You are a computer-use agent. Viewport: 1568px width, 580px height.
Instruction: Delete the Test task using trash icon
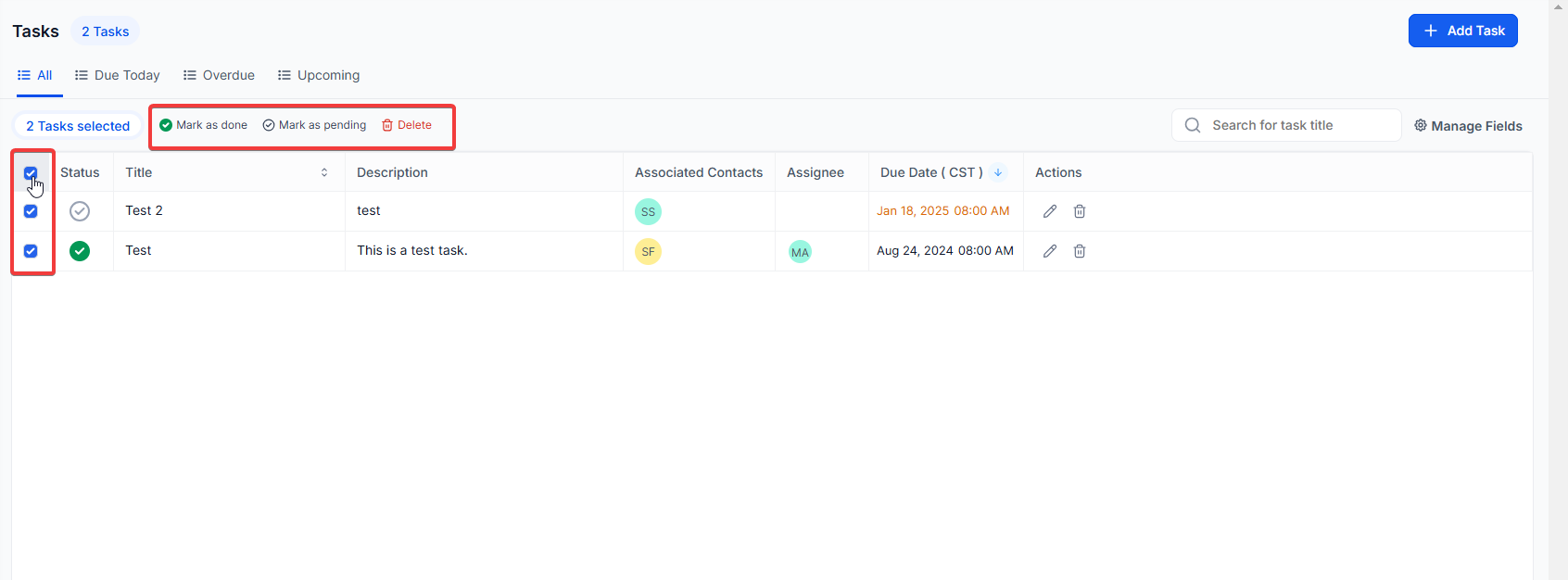[x=1080, y=251]
